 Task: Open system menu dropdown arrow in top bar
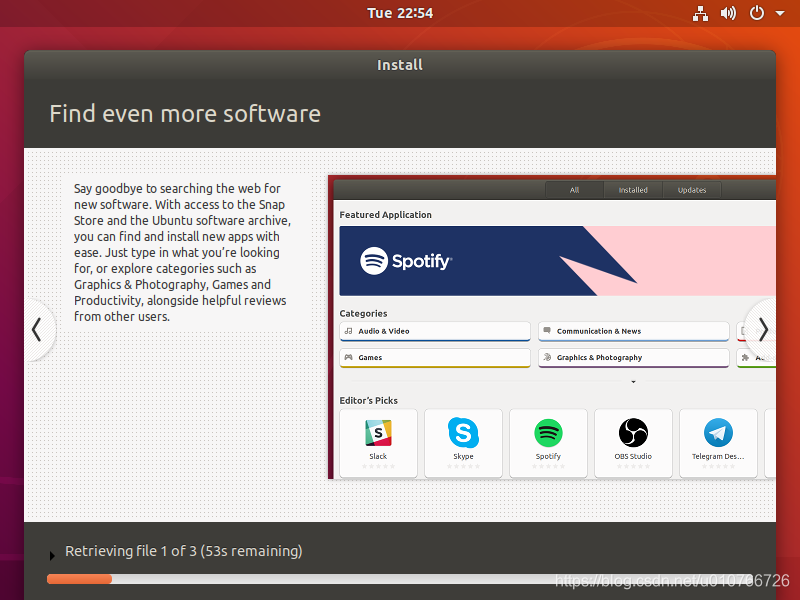pos(780,13)
